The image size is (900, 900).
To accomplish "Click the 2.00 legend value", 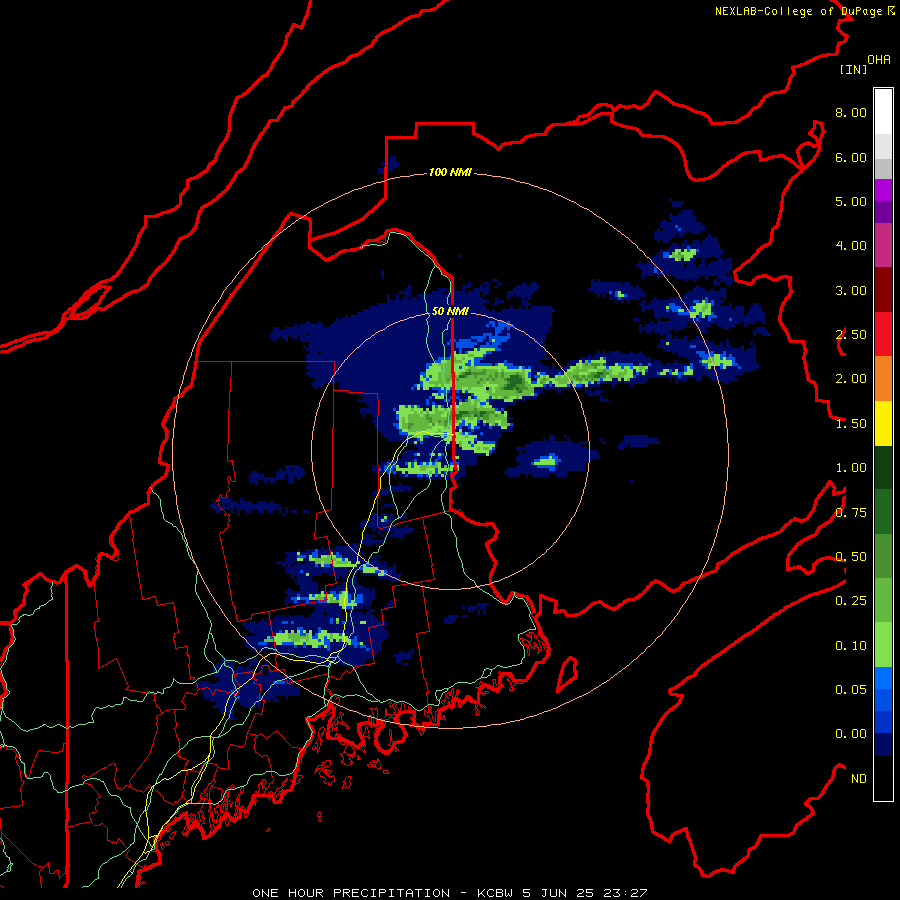I will (x=851, y=379).
